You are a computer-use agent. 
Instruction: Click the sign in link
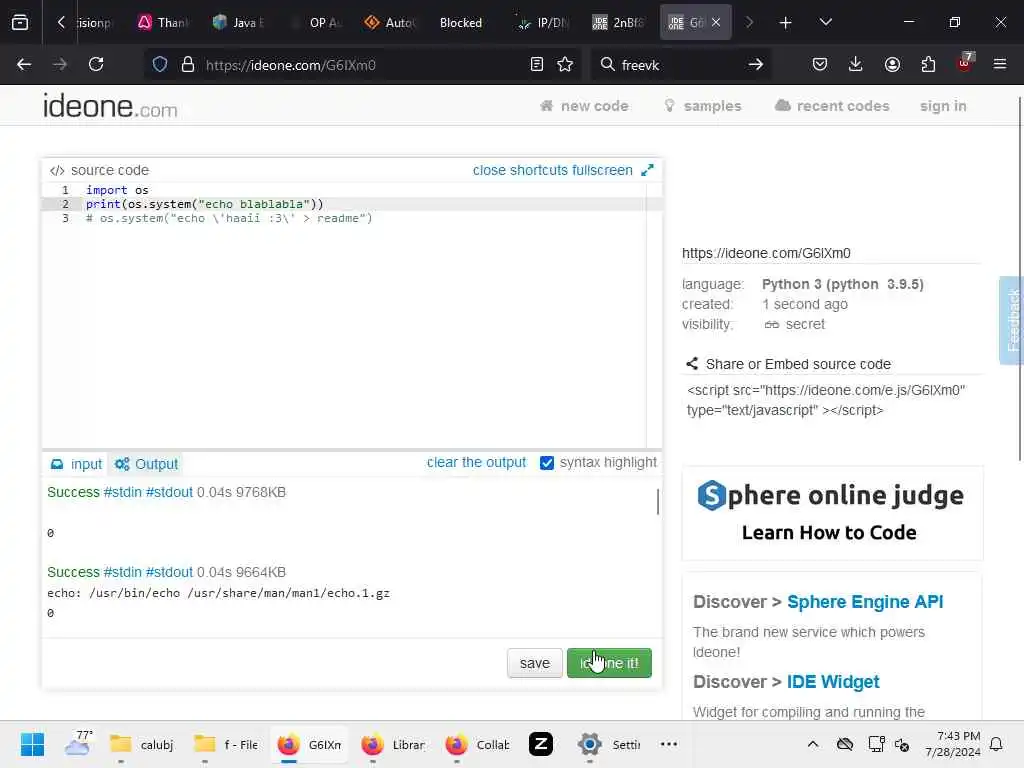click(x=943, y=106)
